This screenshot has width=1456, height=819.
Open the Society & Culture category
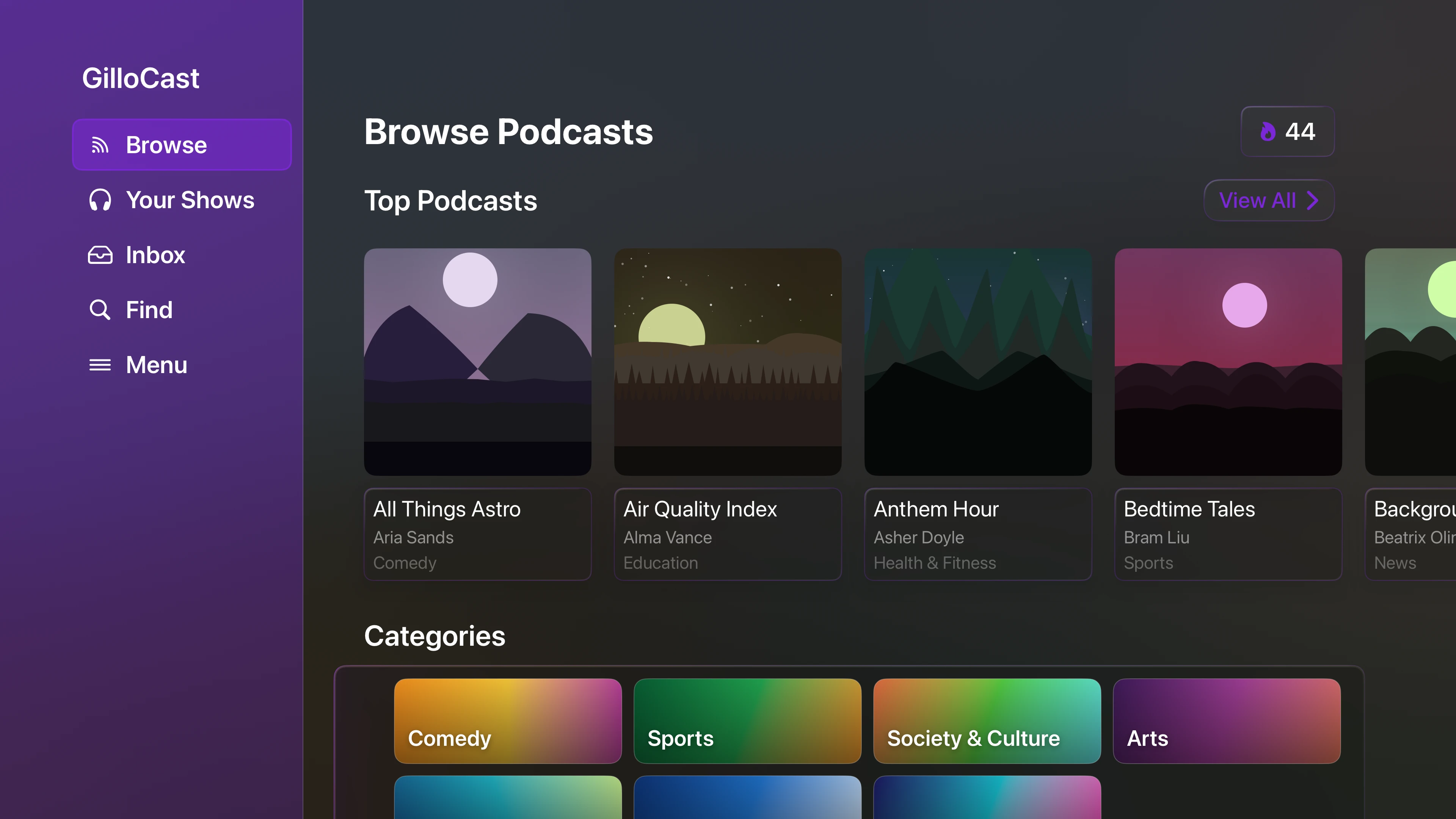tap(987, 721)
